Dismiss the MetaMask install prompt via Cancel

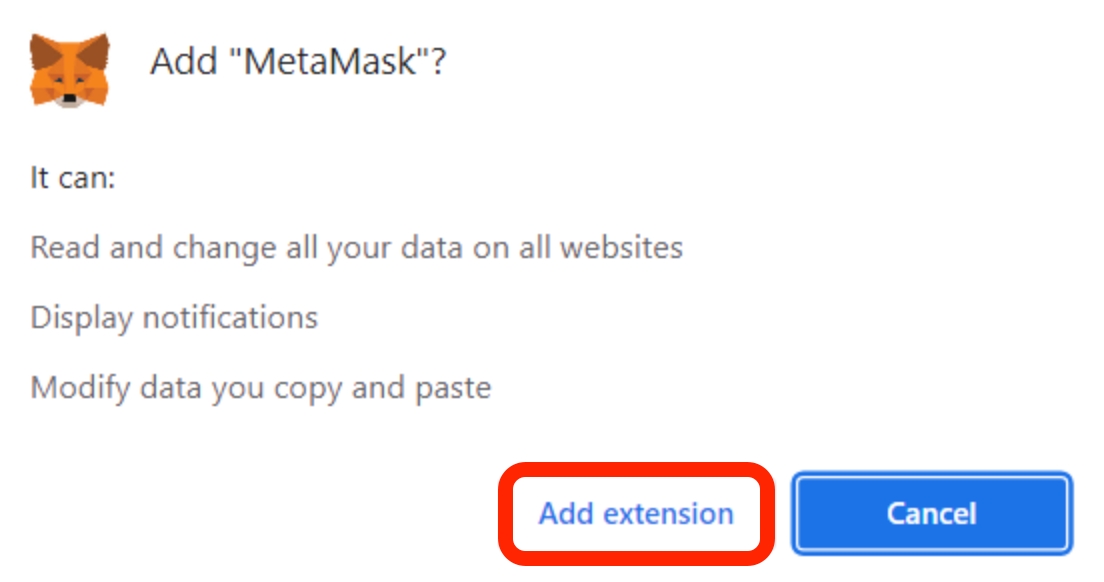(931, 514)
